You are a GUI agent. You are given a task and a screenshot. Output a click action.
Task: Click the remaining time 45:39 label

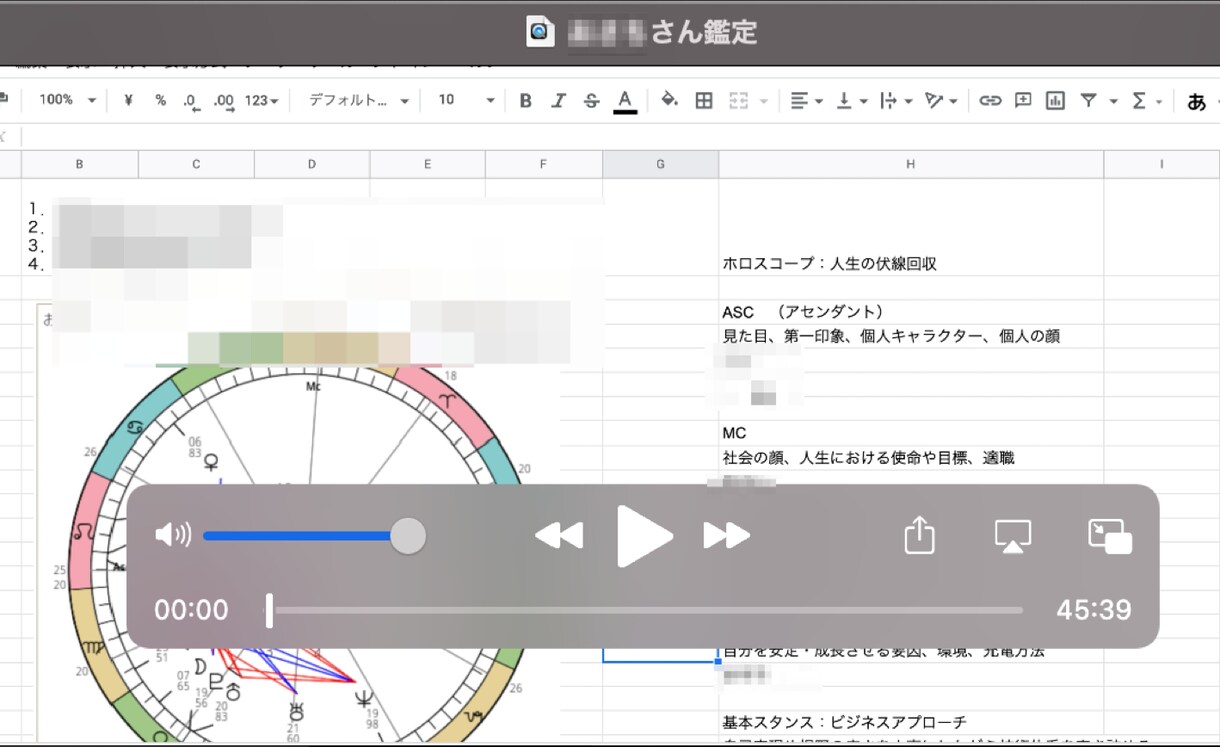[1094, 610]
